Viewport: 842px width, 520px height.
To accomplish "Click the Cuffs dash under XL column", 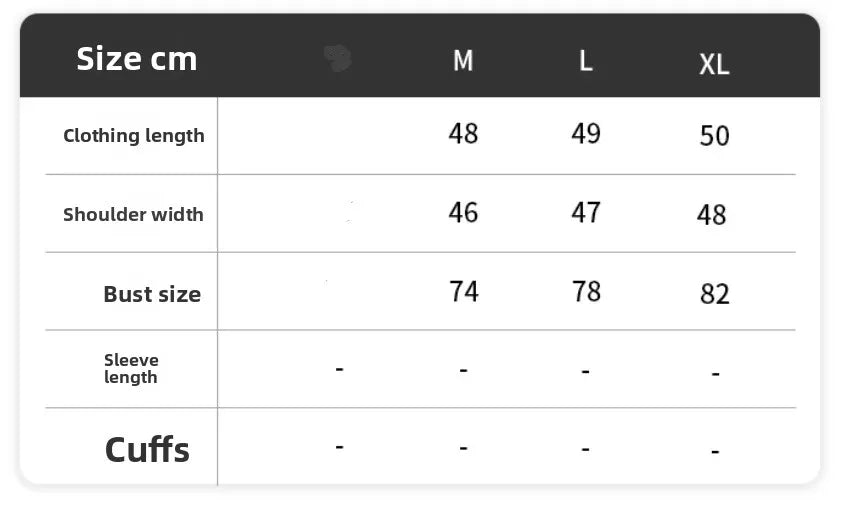I will point(715,452).
